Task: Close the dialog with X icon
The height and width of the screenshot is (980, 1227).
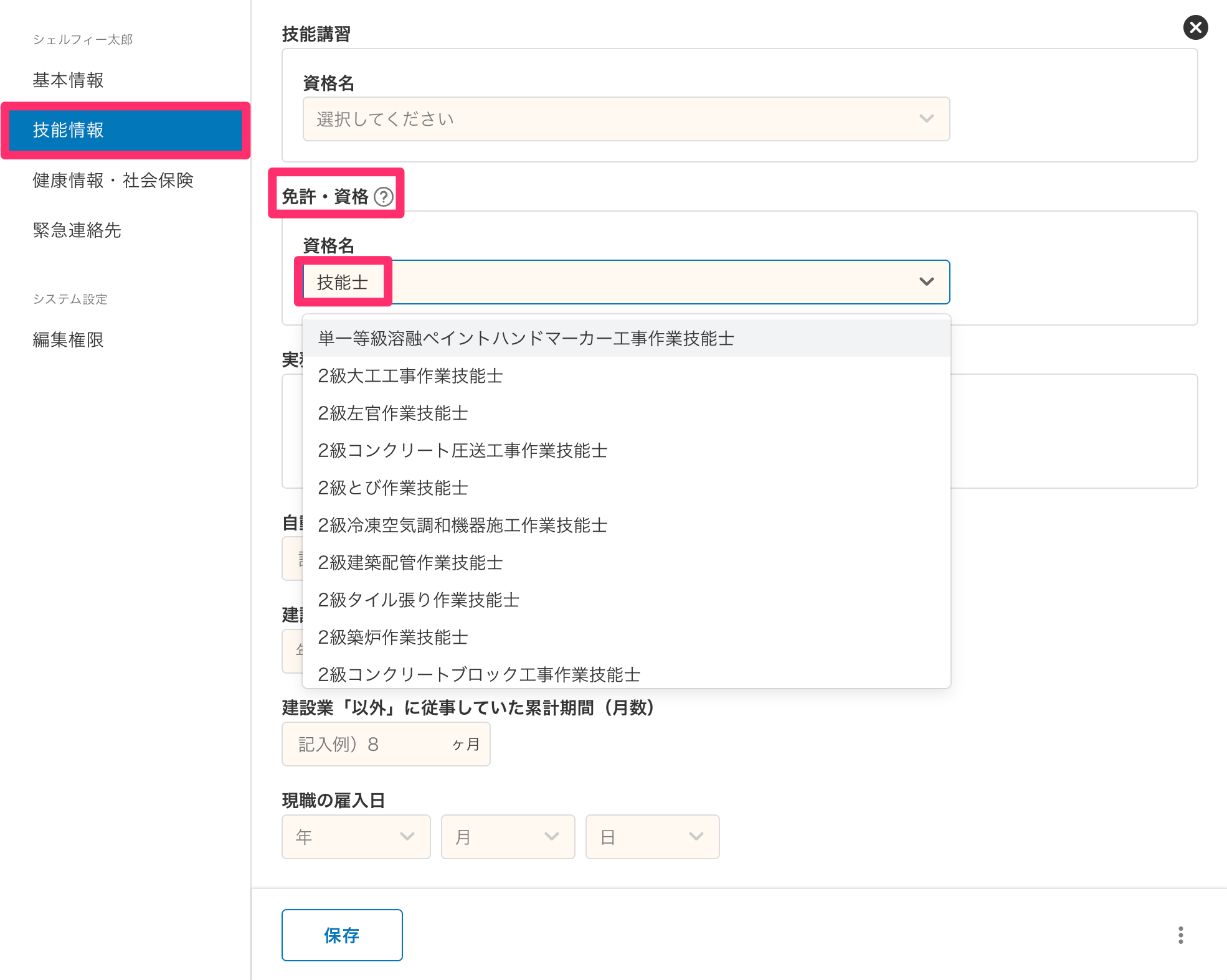Action: click(1195, 27)
